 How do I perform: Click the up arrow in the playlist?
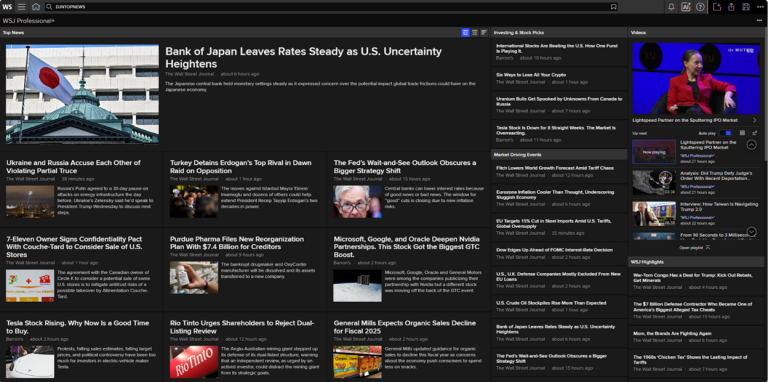click(x=751, y=144)
